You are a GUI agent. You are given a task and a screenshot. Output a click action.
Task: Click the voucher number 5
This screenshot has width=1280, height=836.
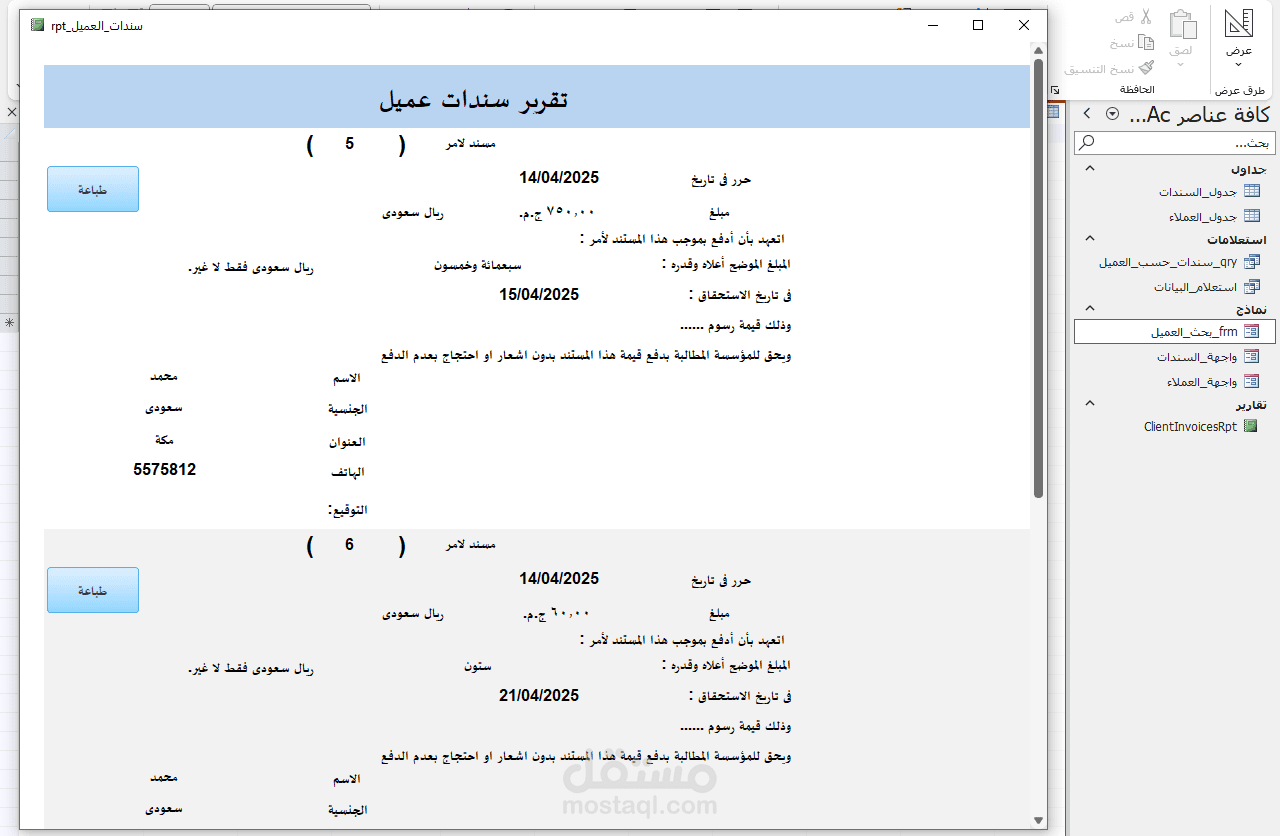350,143
